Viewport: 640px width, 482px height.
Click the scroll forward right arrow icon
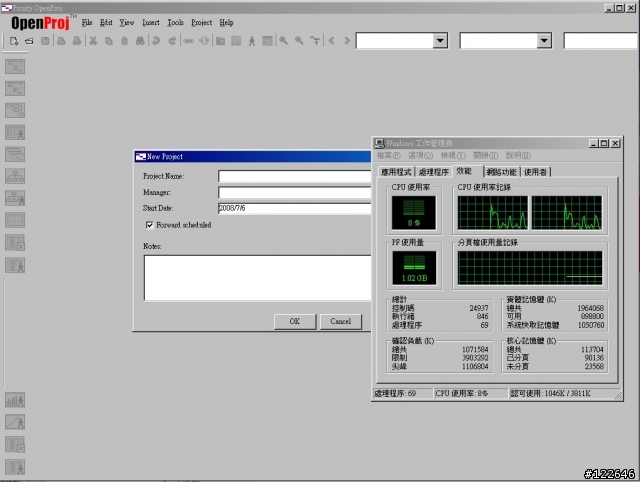click(347, 41)
